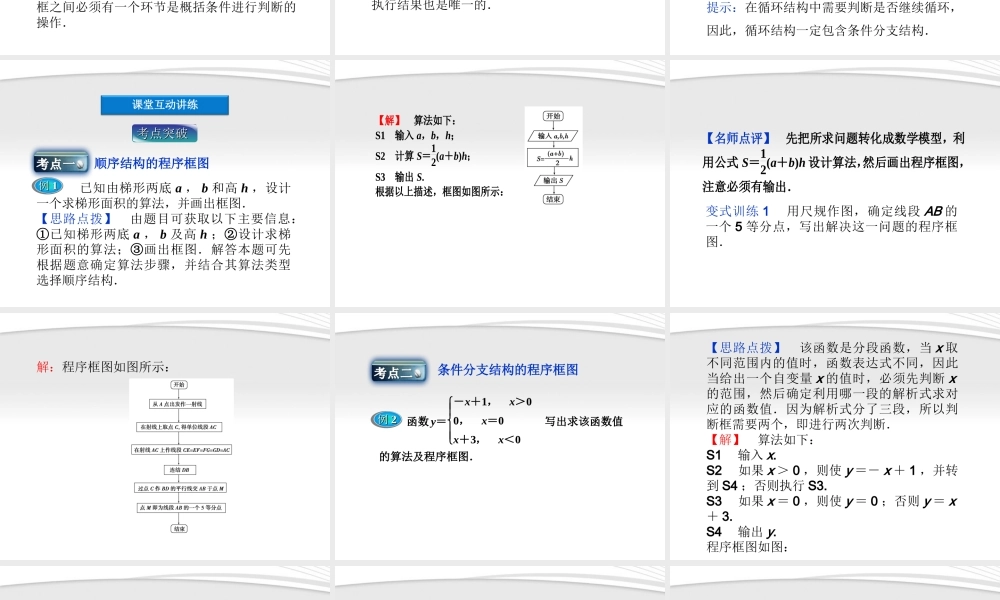Image resolution: width=1000 pixels, height=600 pixels.
Task: Click the blue 变式训练 1 label
Action: (x=738, y=211)
